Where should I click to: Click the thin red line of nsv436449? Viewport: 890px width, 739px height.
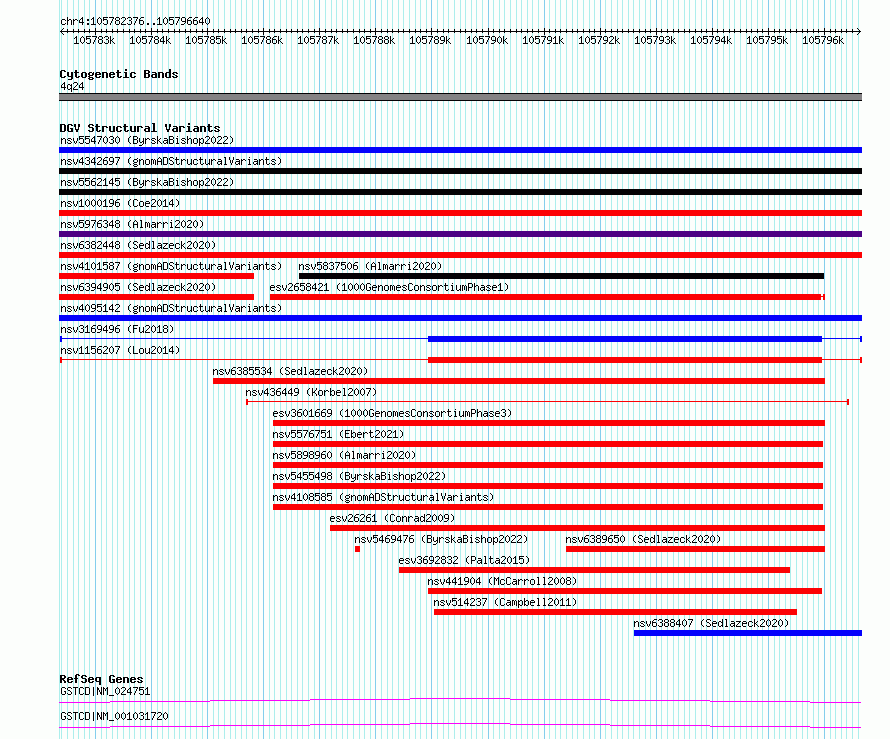tap(547, 402)
